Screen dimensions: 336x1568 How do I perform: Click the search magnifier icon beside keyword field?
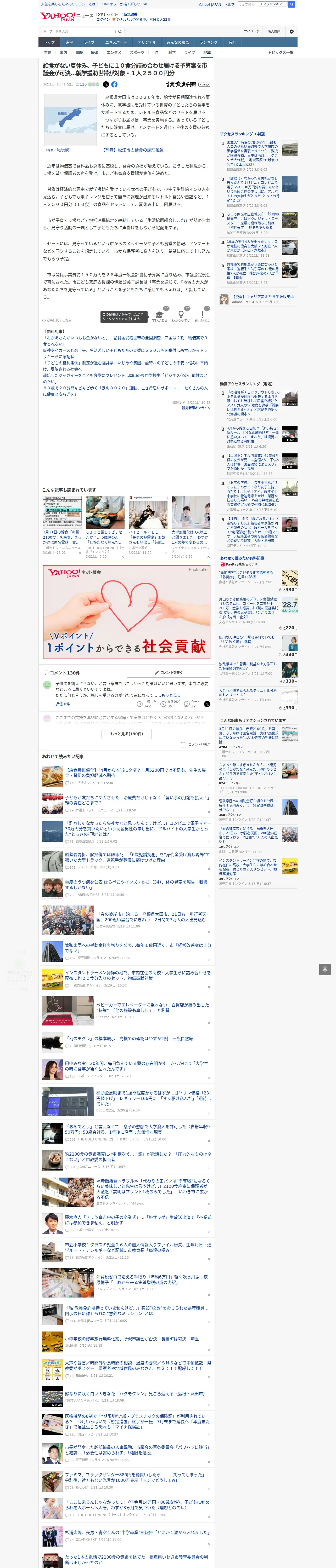[120, 31]
